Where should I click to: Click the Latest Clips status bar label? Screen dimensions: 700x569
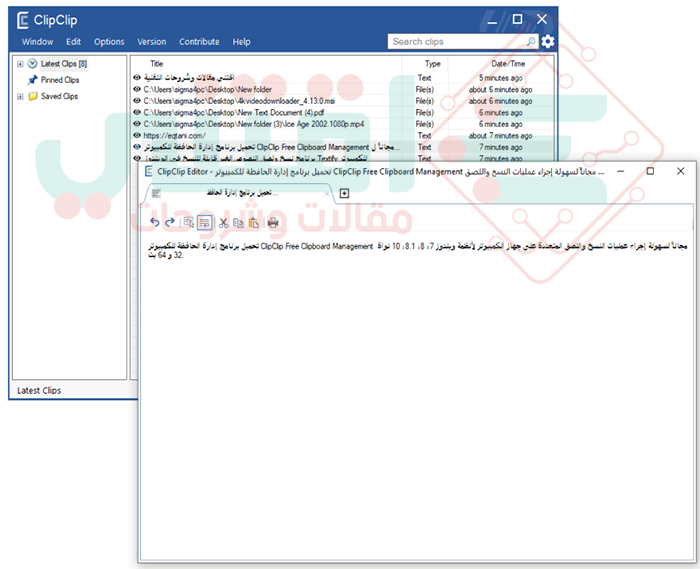(x=39, y=390)
